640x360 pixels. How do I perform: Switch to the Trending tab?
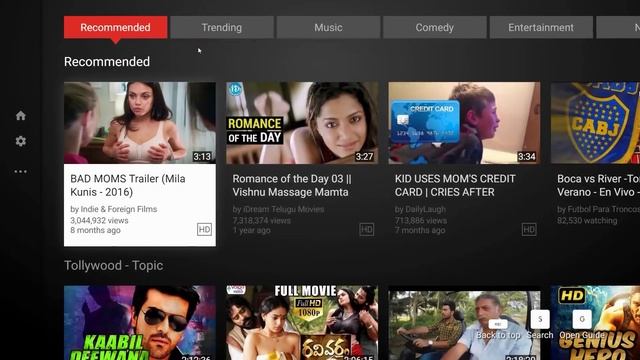(x=222, y=27)
